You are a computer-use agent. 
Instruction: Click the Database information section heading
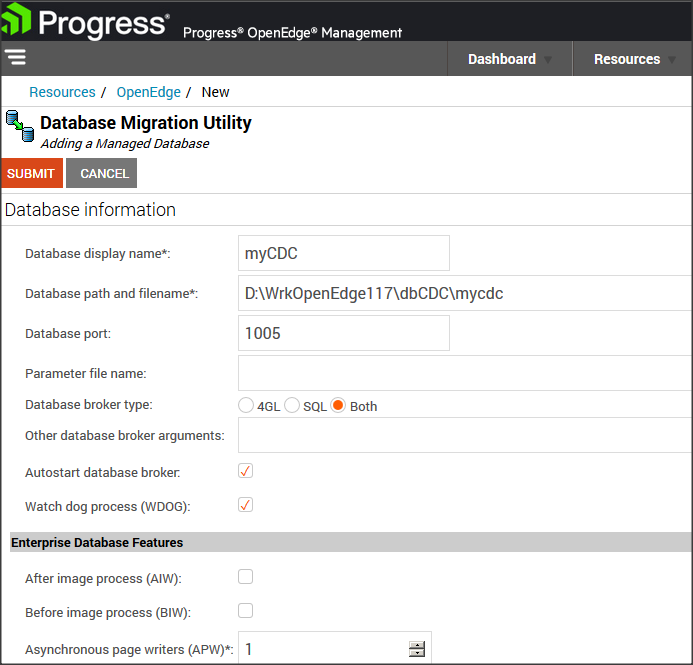tap(90, 209)
